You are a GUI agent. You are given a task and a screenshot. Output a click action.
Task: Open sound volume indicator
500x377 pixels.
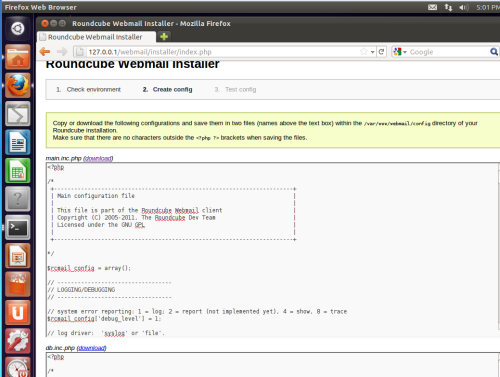(463, 7)
